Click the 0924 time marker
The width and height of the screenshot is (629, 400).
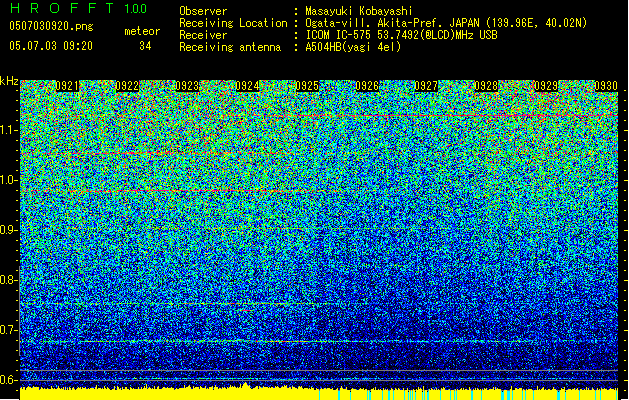248,86
